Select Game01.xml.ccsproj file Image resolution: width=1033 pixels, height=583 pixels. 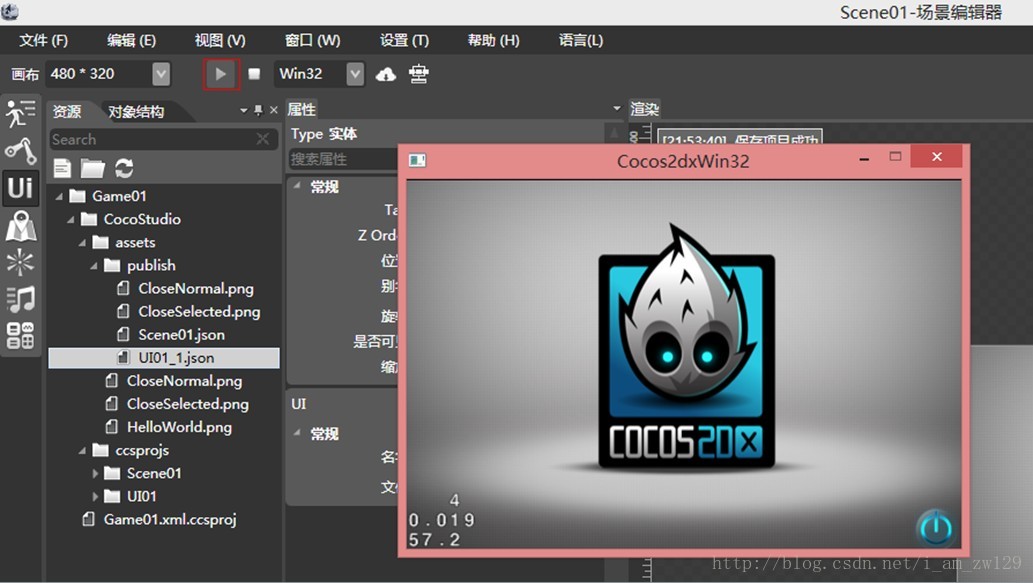point(169,519)
